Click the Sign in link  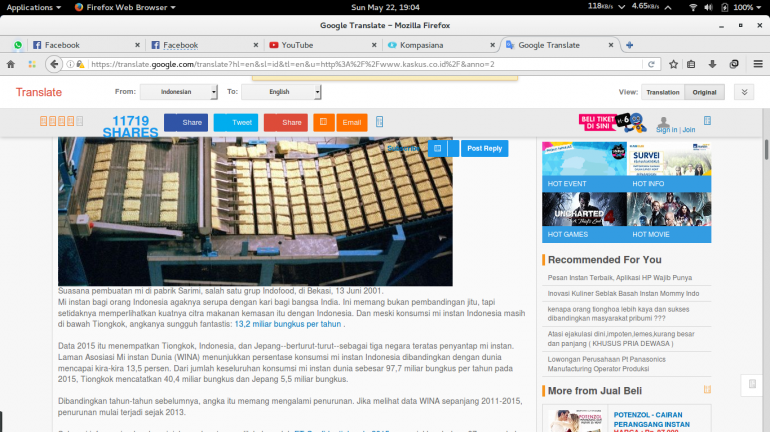click(666, 130)
